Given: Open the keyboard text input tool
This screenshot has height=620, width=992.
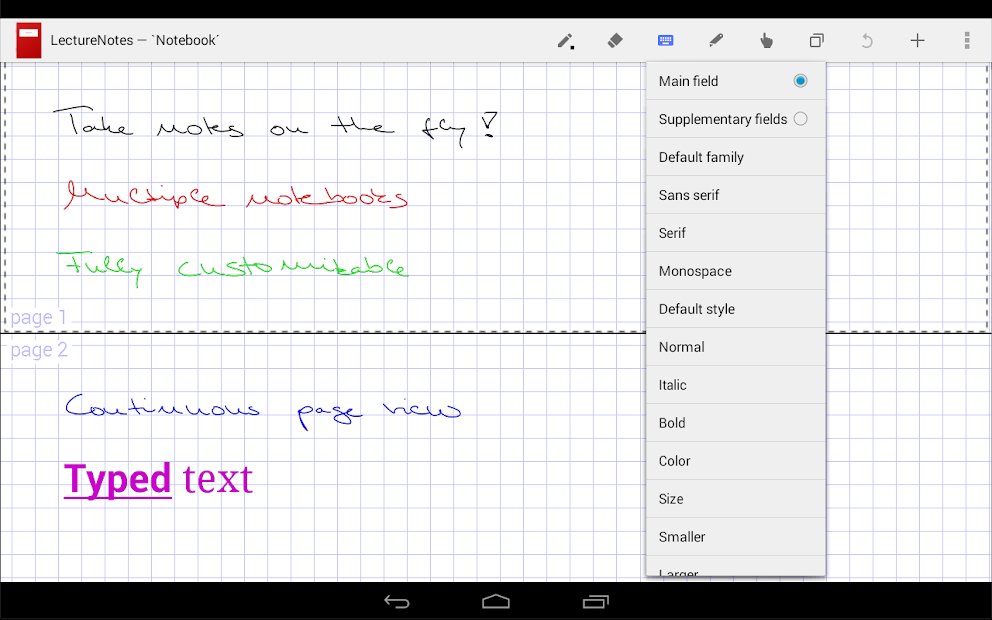Looking at the screenshot, I should point(665,40).
